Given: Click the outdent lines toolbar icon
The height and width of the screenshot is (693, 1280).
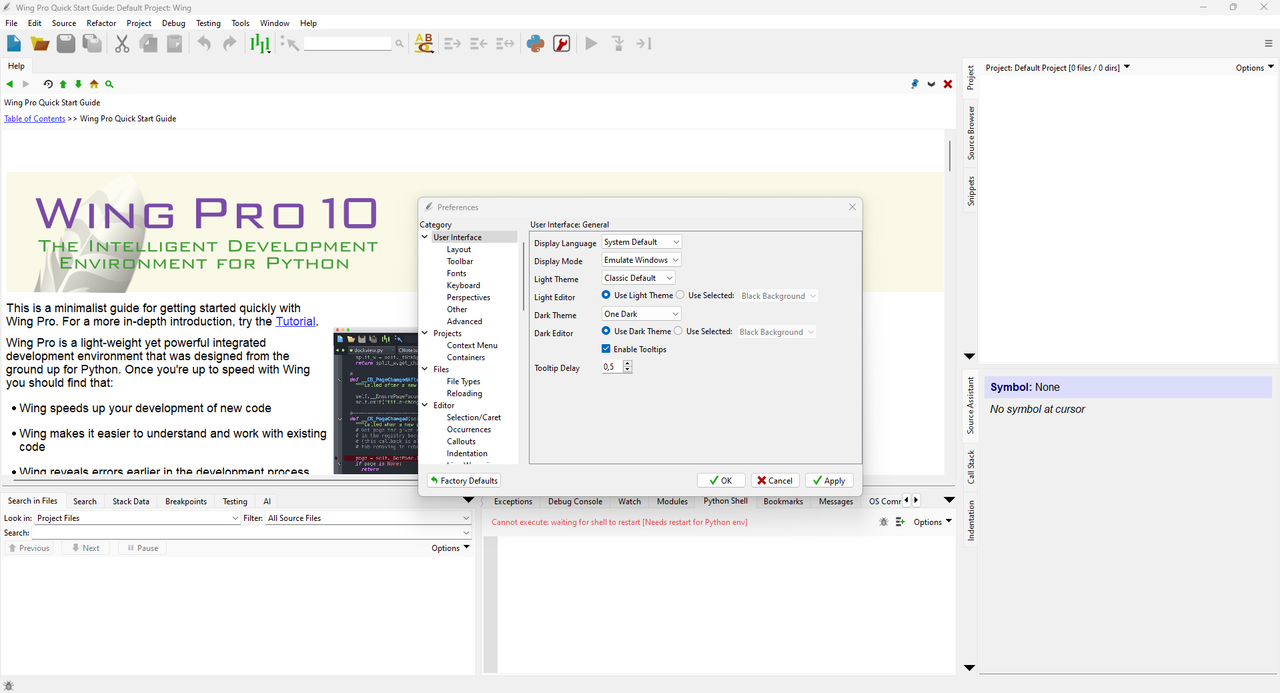Looking at the screenshot, I should pos(478,43).
